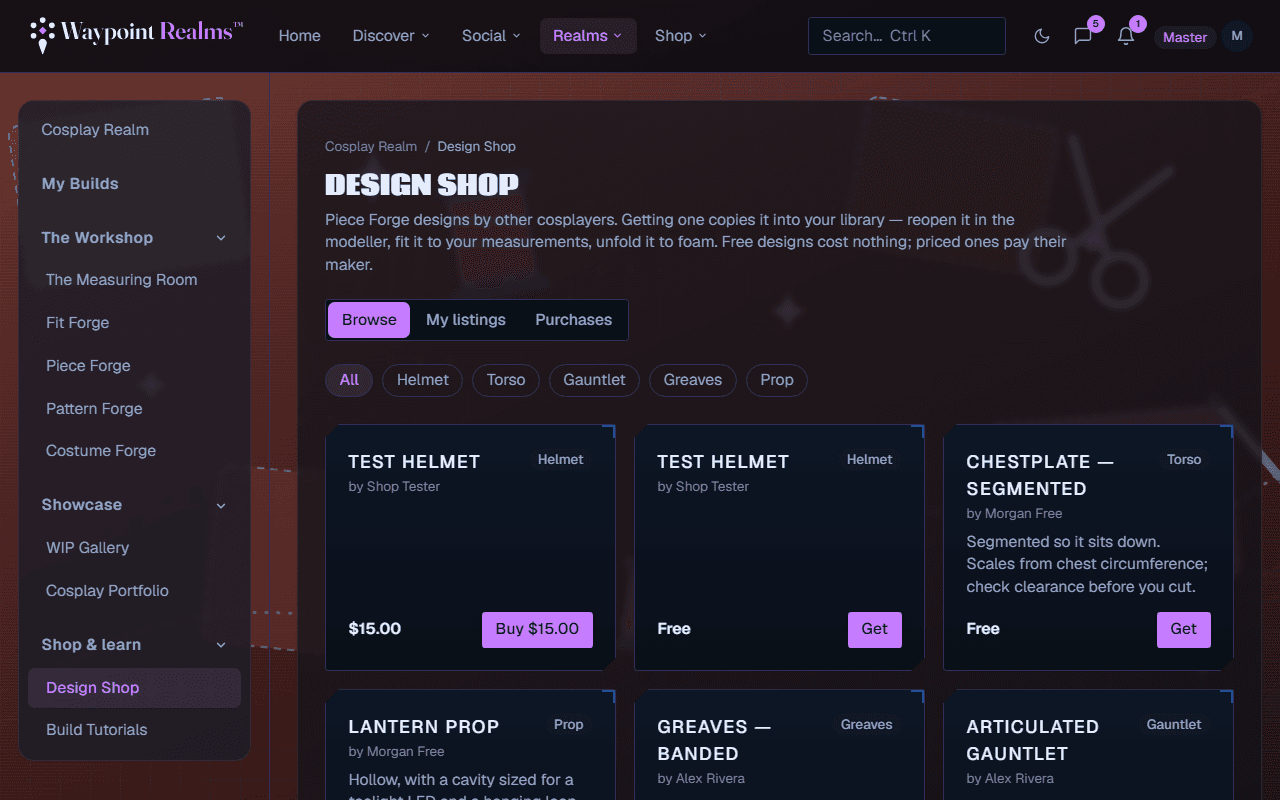This screenshot has width=1280, height=800.
Task: Open the M user avatar
Action: (1237, 36)
